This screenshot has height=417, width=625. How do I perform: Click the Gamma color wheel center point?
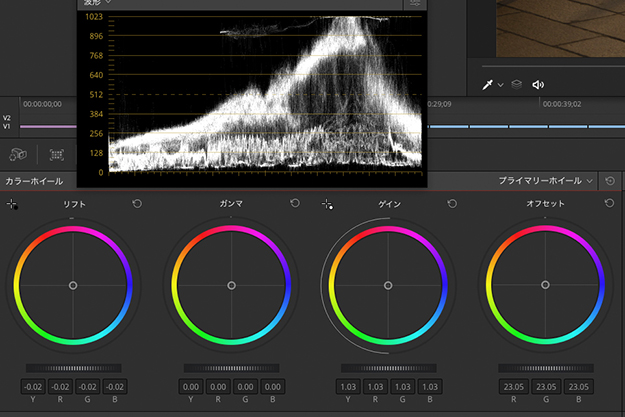click(x=231, y=285)
